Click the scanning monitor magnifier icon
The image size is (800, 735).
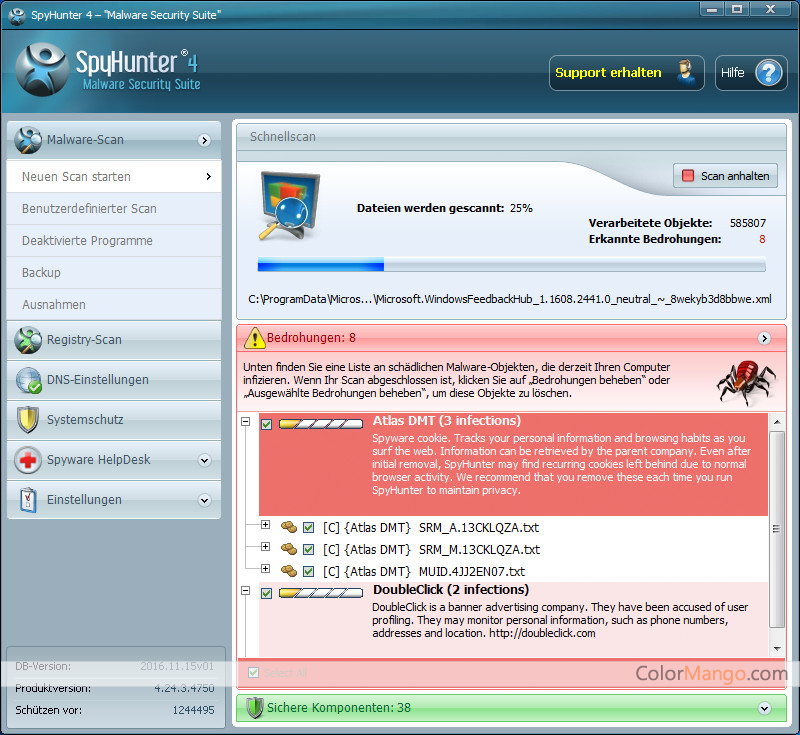pyautogui.click(x=289, y=206)
